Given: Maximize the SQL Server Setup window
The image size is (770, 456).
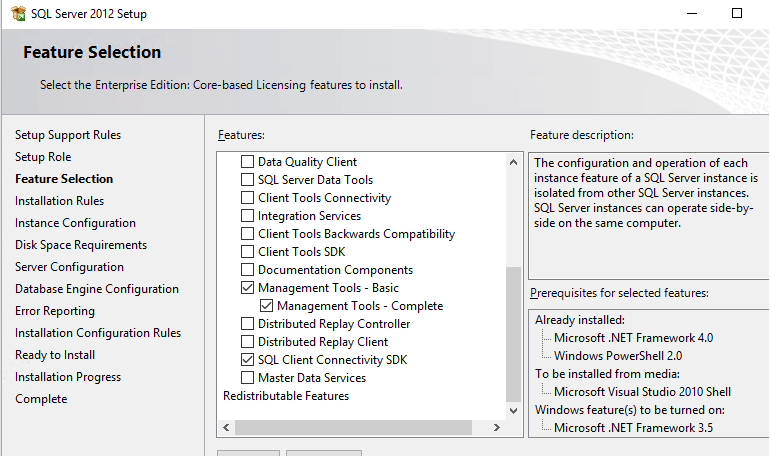Looking at the screenshot, I should tap(737, 13).
